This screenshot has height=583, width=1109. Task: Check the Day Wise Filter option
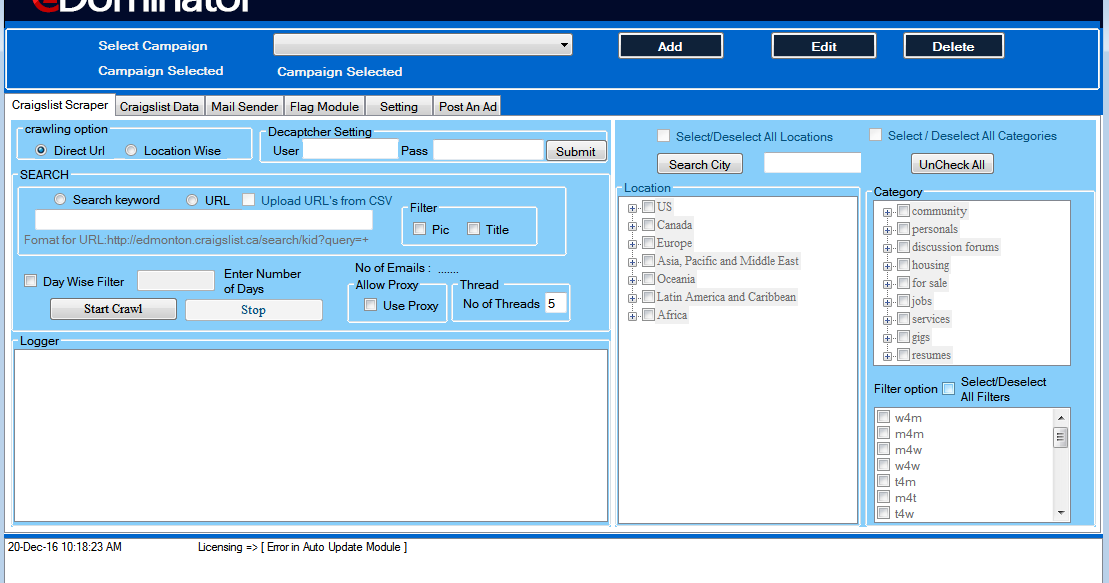28,280
